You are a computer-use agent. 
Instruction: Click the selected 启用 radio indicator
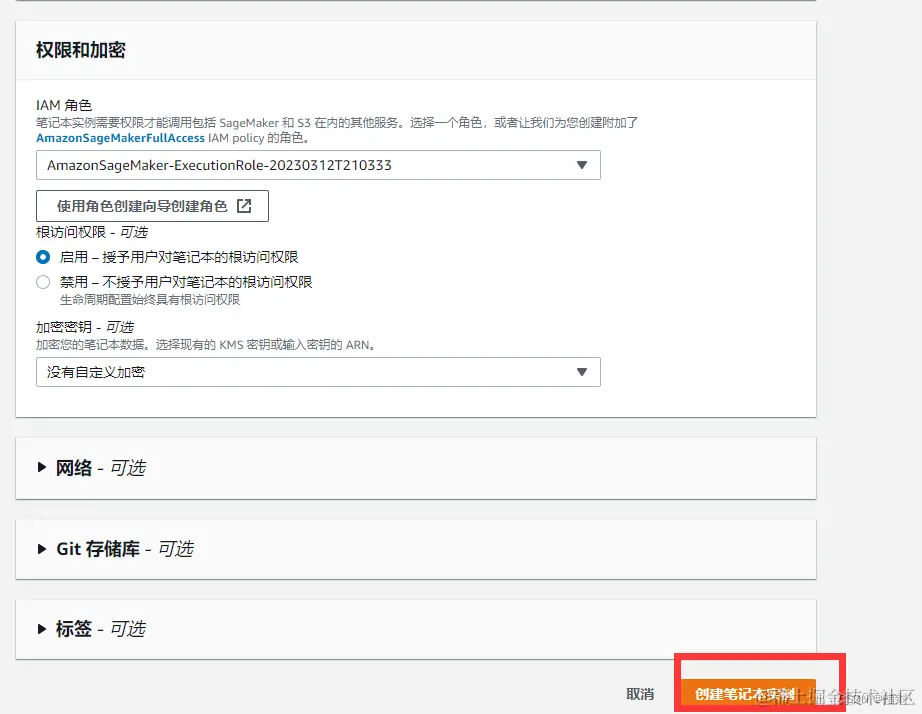(41, 256)
